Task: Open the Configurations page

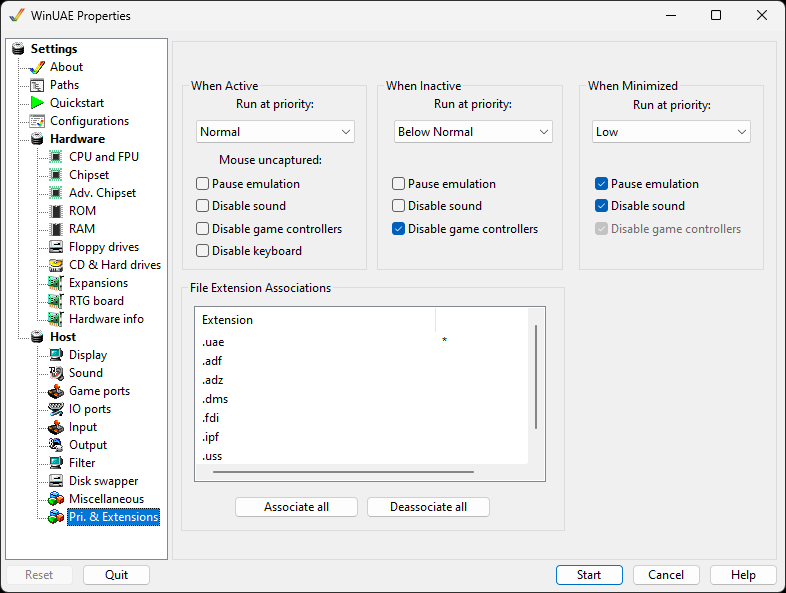Action: [x=89, y=121]
